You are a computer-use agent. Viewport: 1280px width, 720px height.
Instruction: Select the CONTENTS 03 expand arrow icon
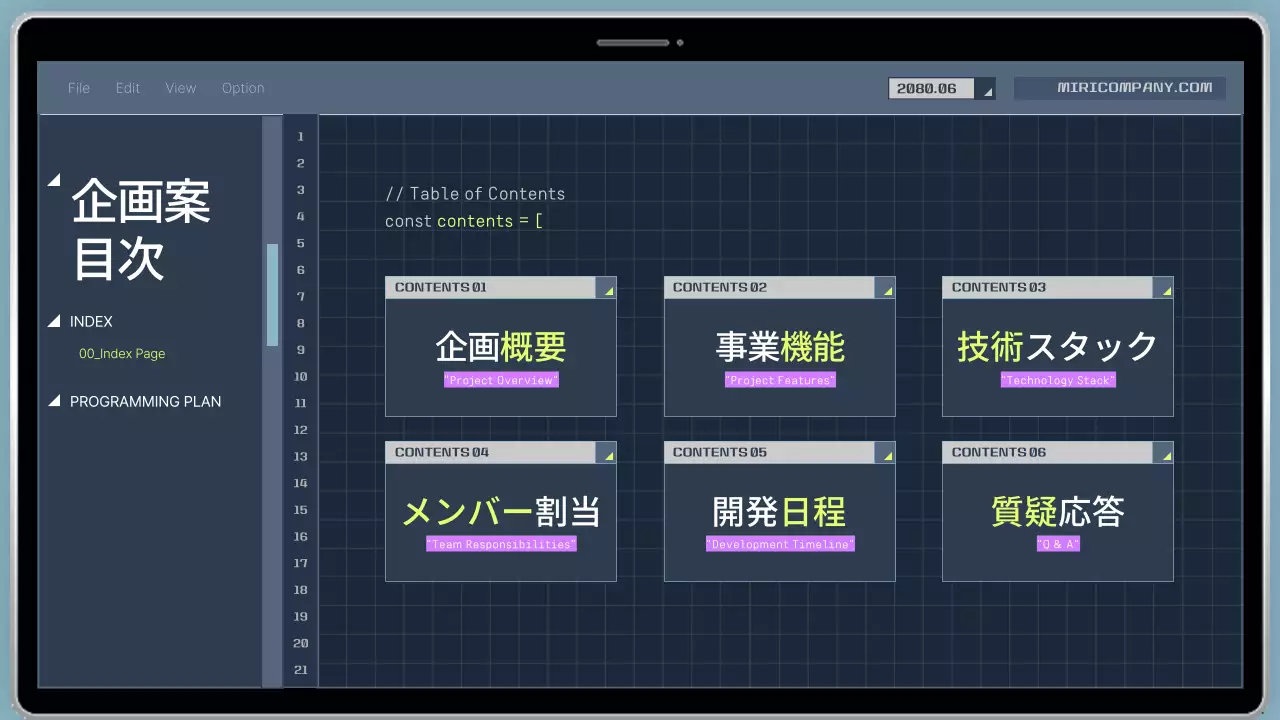(1164, 288)
